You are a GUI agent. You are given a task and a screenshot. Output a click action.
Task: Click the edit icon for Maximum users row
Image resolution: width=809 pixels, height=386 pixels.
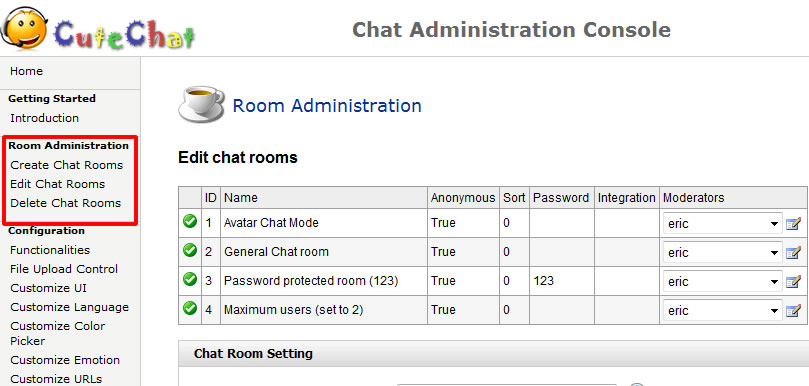(793, 311)
